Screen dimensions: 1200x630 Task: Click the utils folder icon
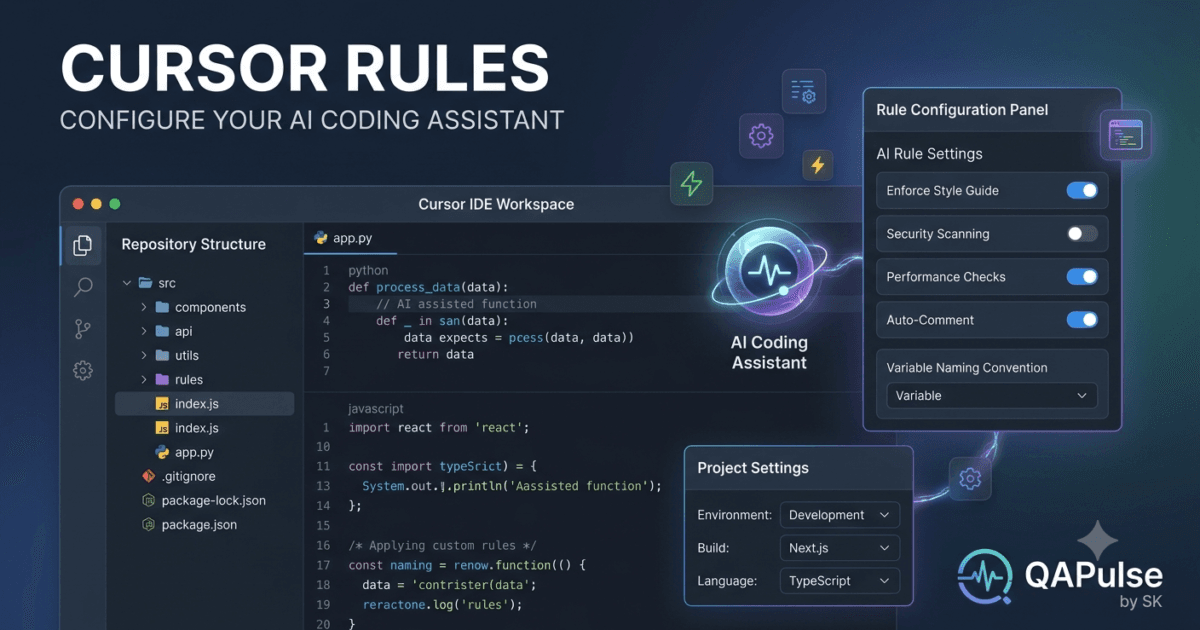tap(162, 355)
